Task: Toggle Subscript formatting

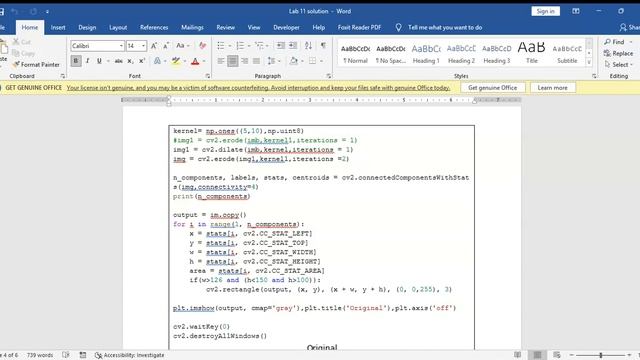Action: (x=130, y=61)
